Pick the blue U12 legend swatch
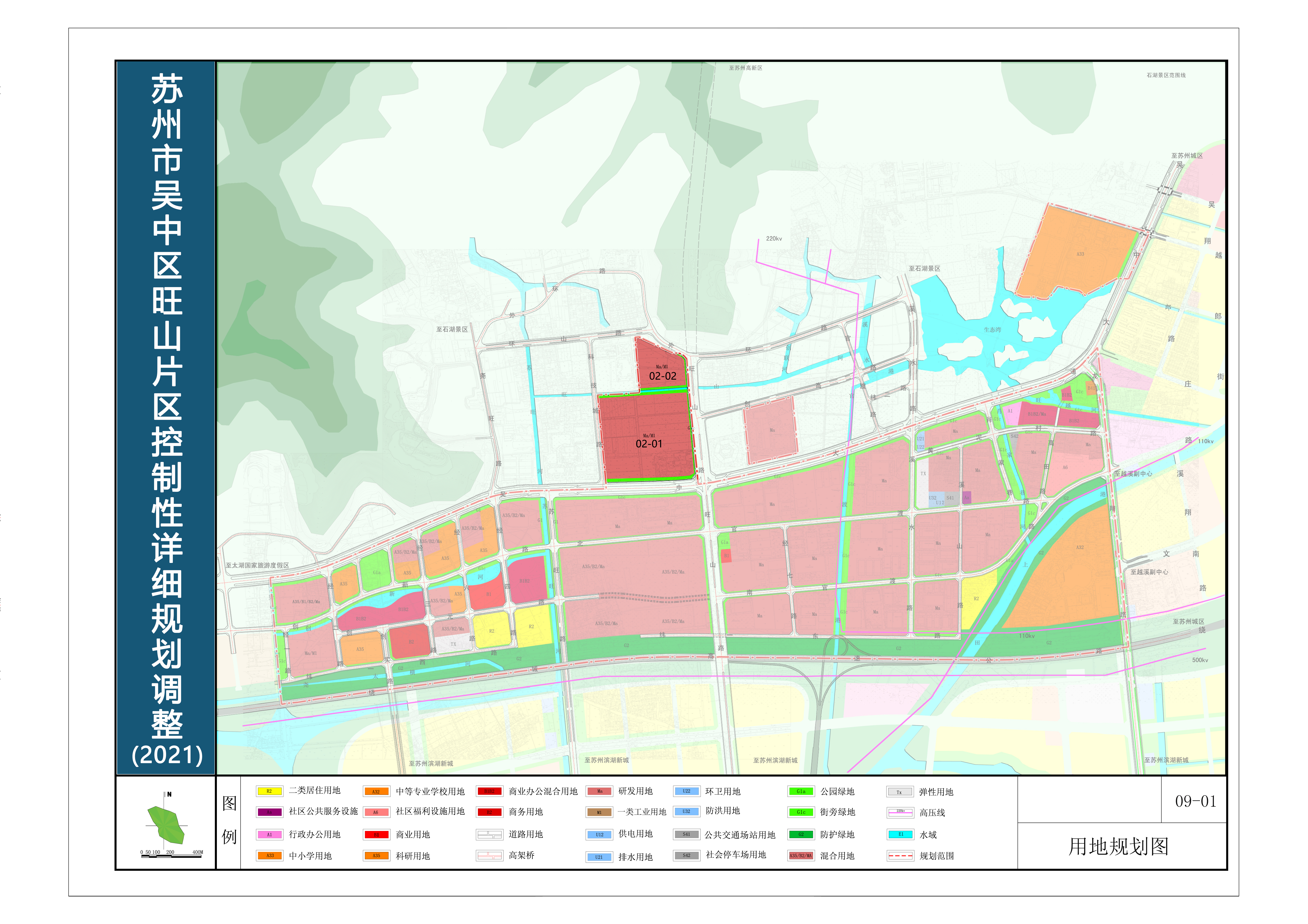This screenshot has height=924, width=1308. (599, 835)
